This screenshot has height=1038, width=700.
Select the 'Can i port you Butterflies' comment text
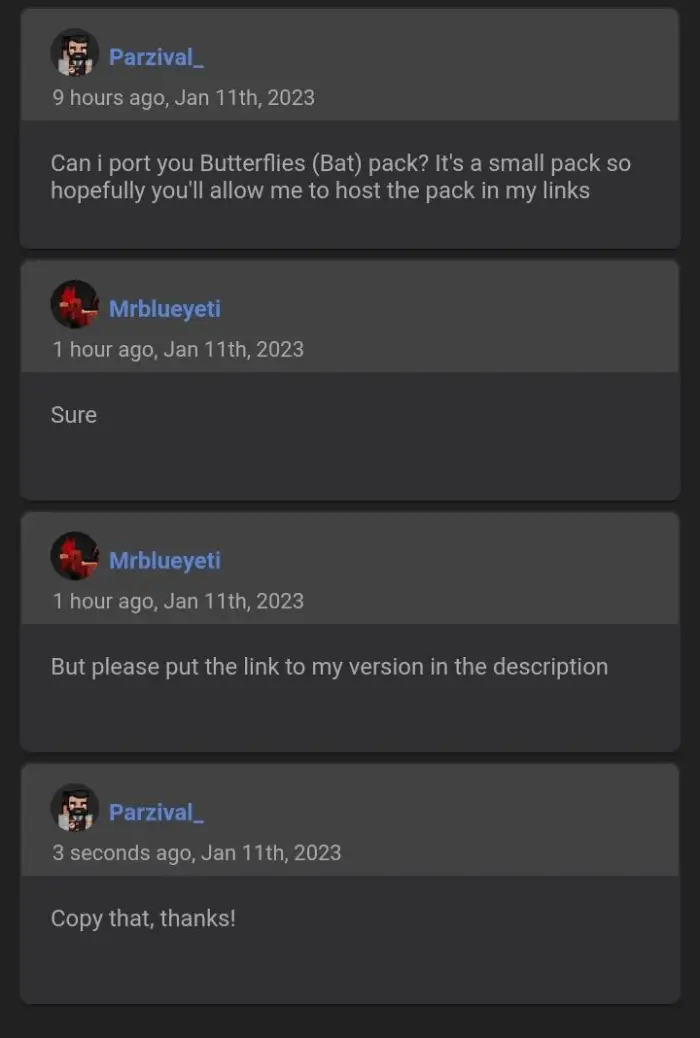click(340, 177)
